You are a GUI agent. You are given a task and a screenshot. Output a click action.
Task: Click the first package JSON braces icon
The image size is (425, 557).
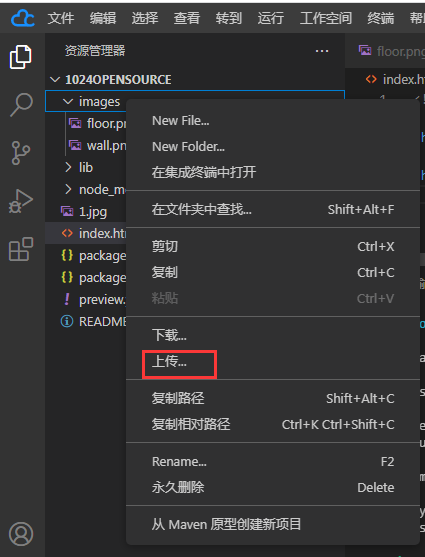[67, 255]
